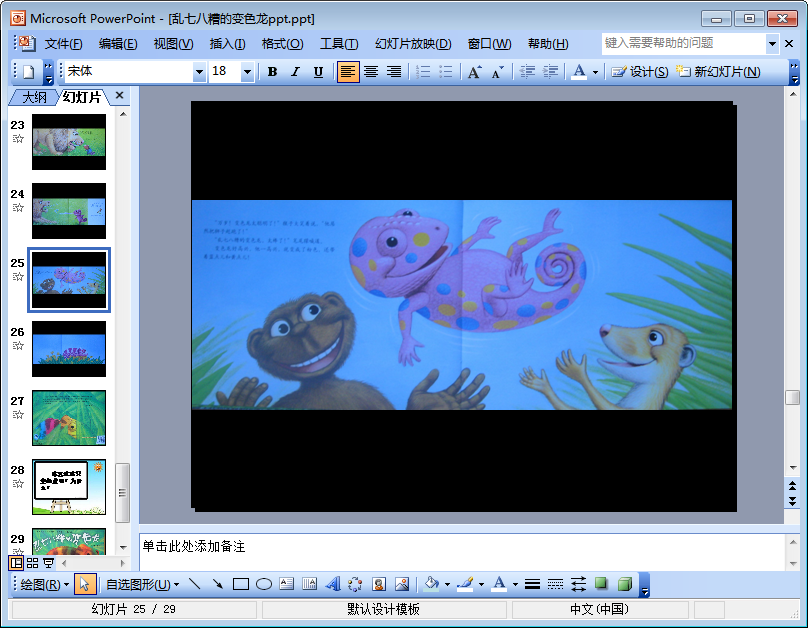
Task: Insert a horizontal text box
Action: click(x=287, y=584)
